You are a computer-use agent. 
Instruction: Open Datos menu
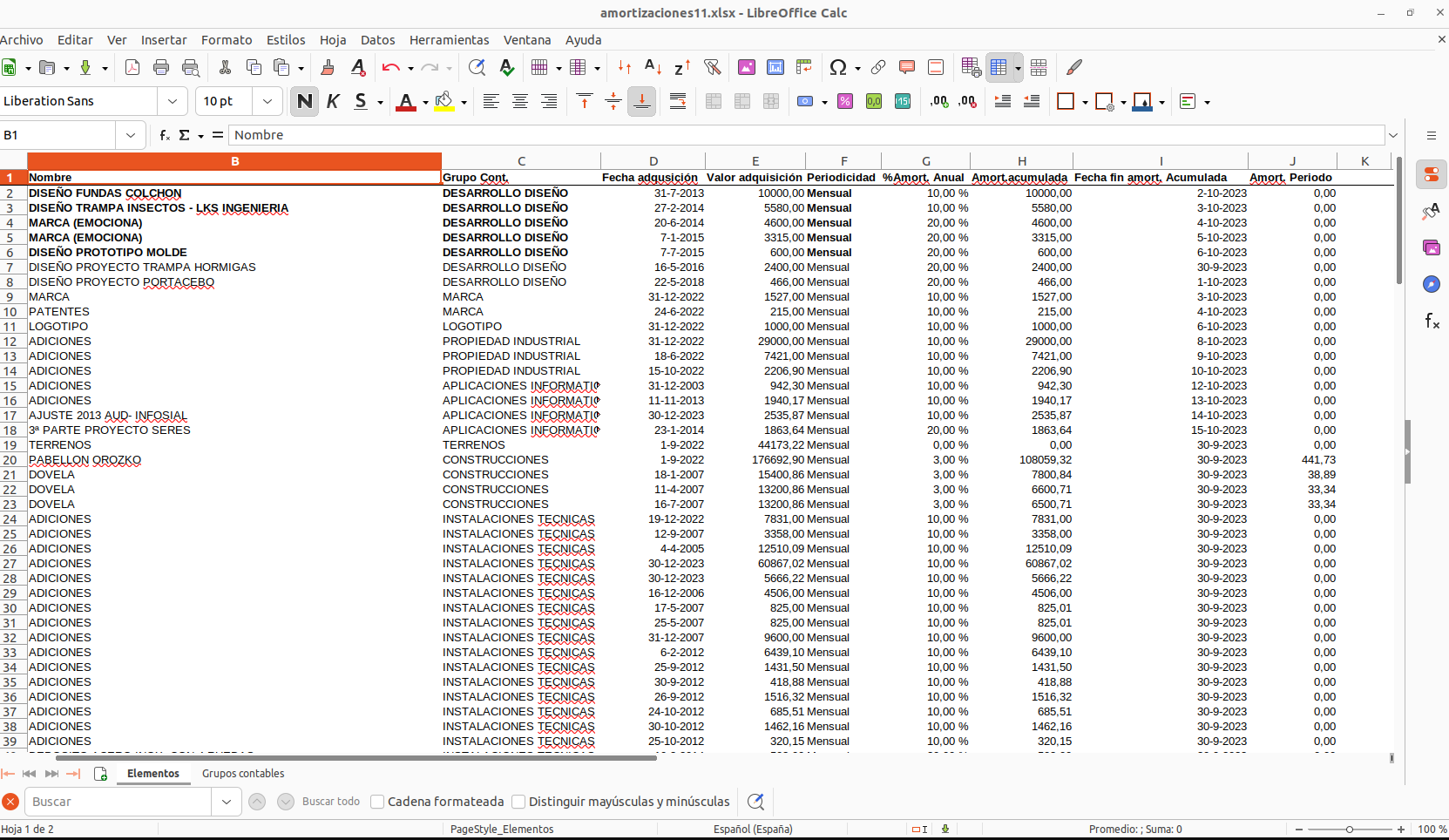(x=377, y=40)
